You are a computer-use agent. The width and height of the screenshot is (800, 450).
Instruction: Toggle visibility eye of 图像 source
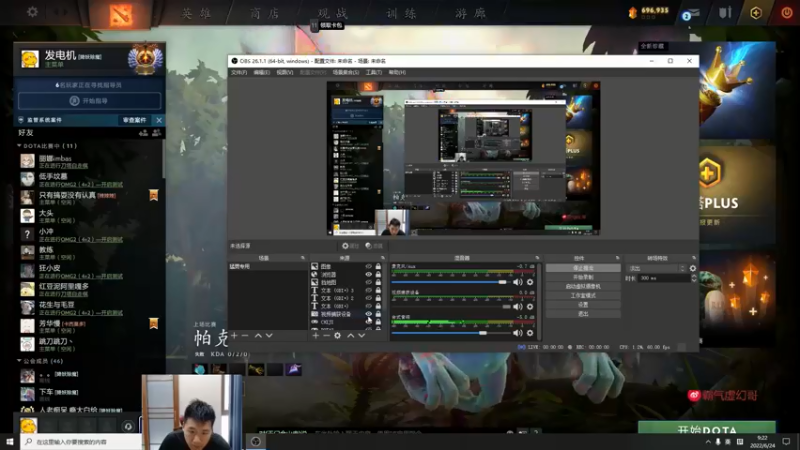pos(368,266)
